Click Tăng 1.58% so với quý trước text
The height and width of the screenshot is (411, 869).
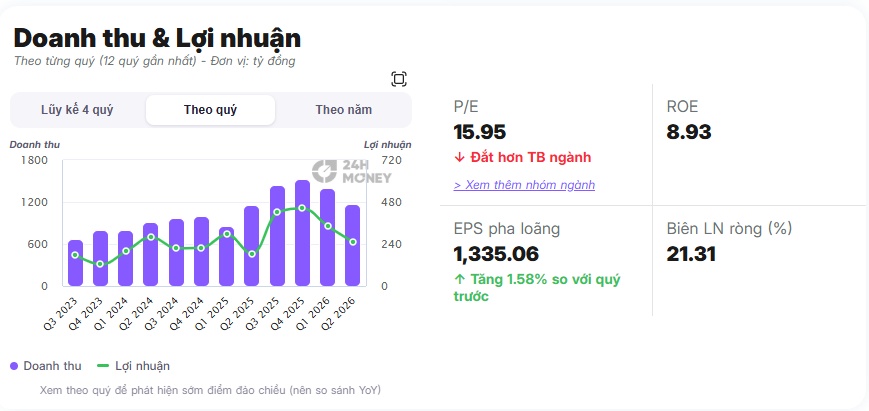536,288
